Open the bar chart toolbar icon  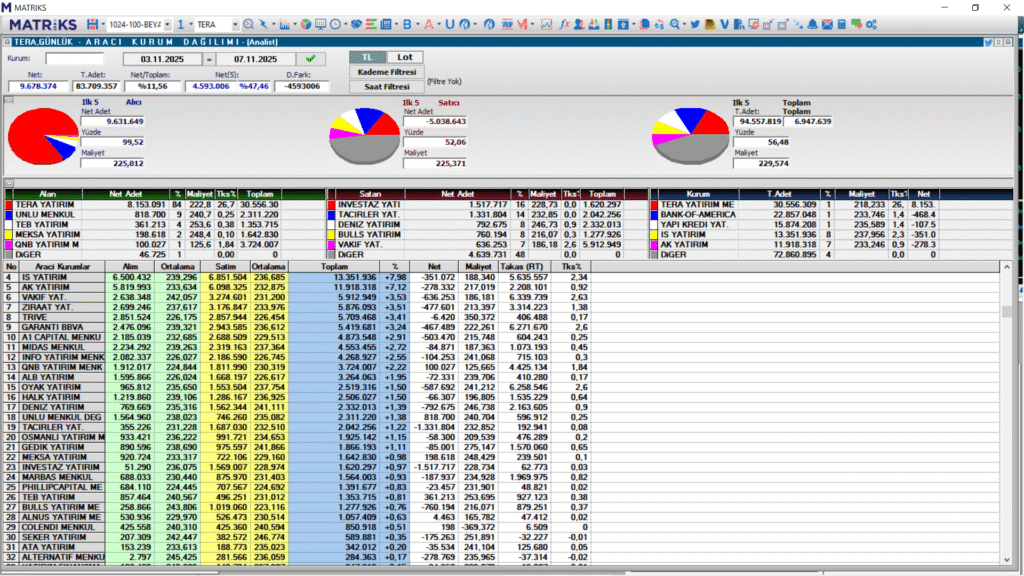tap(285, 24)
